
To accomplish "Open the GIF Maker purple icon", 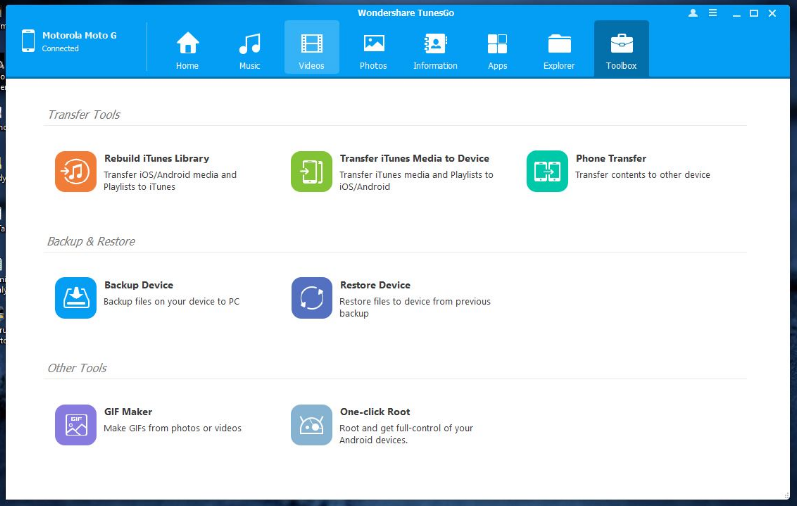I will click(76, 424).
